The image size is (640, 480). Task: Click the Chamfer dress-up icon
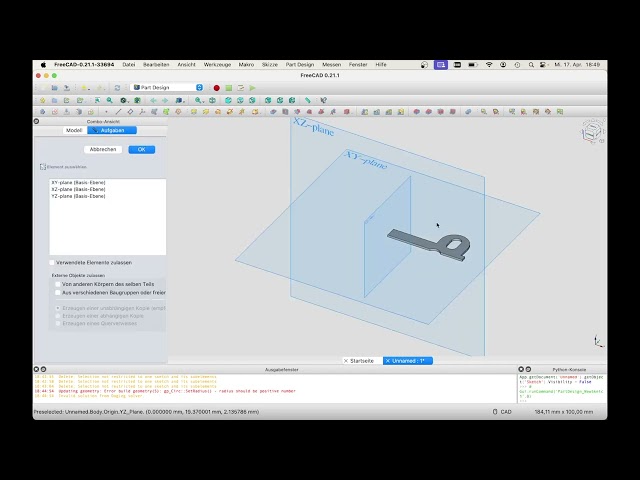pos(429,111)
